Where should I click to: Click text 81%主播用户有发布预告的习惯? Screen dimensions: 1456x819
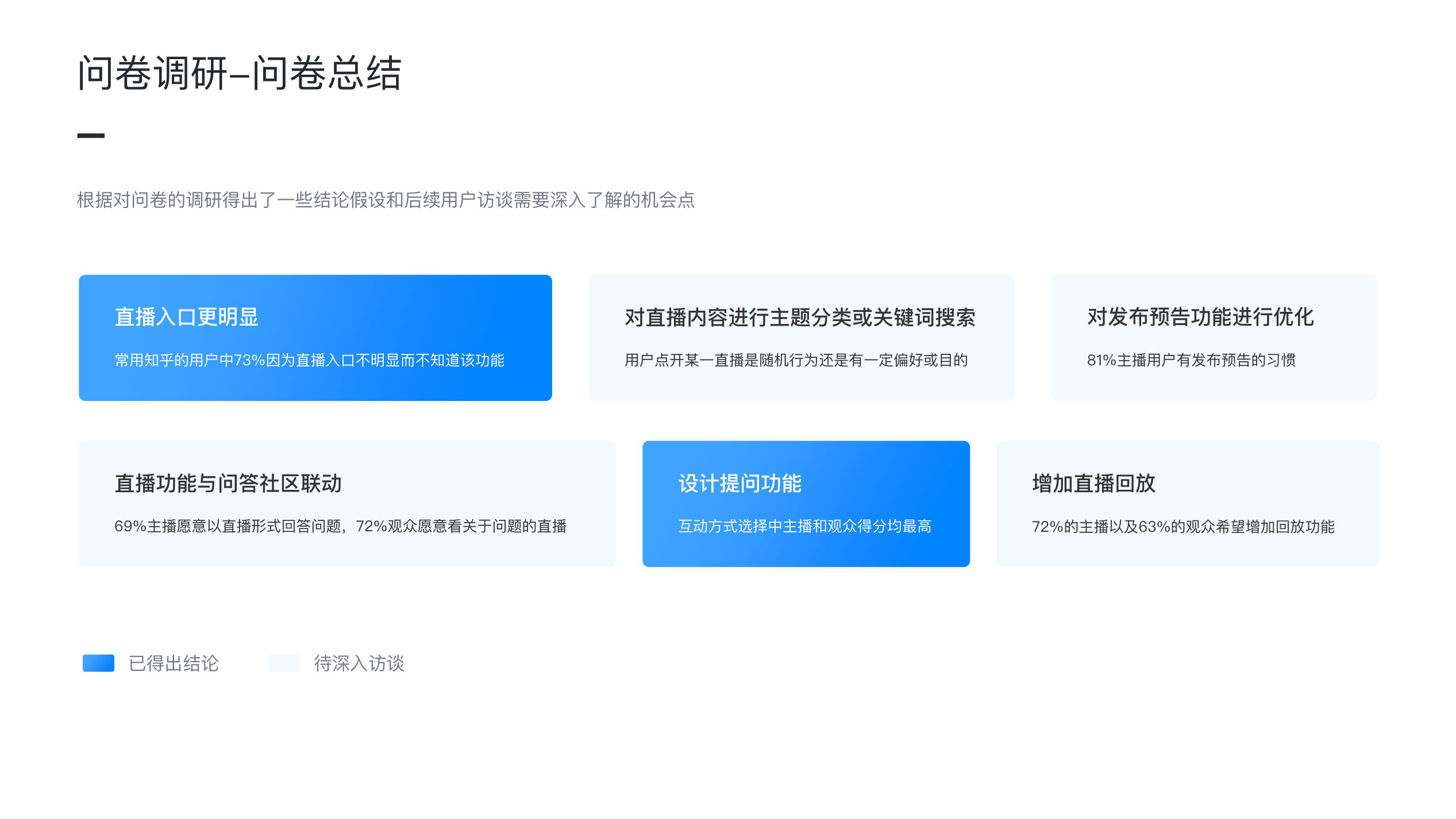(1191, 360)
